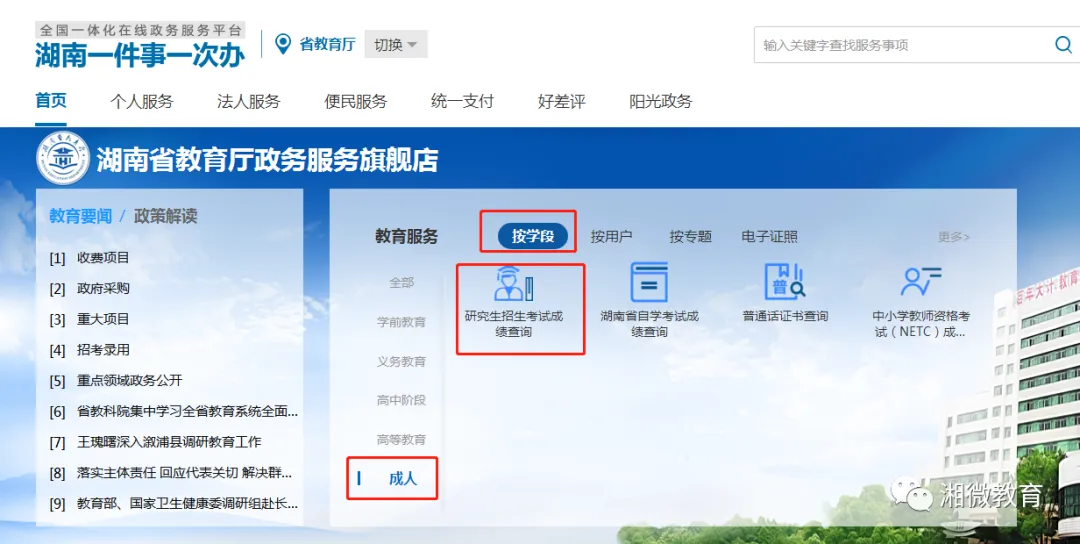Select 高中阶段 in stage sidebar

click(x=402, y=400)
